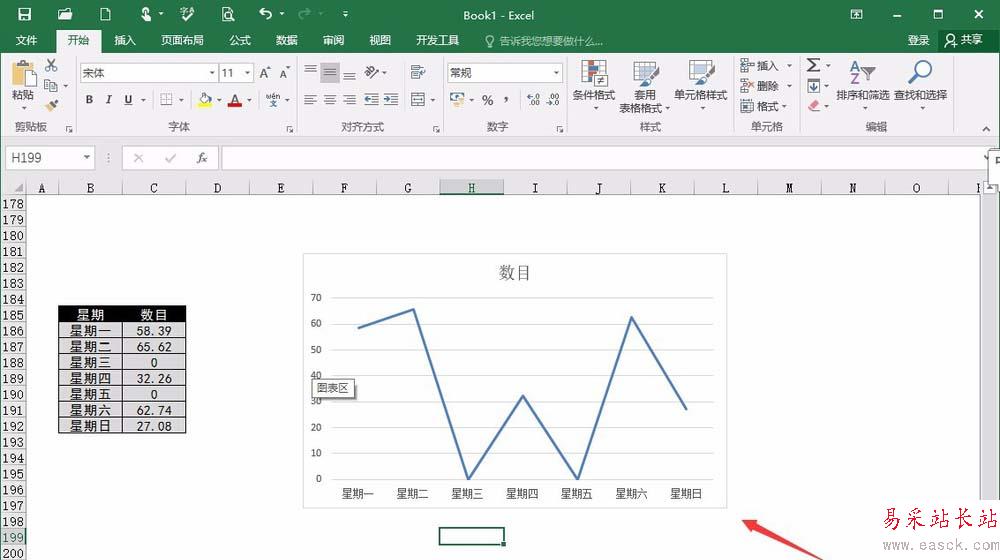Open sort and filter (排序和筛选)

coord(862,85)
